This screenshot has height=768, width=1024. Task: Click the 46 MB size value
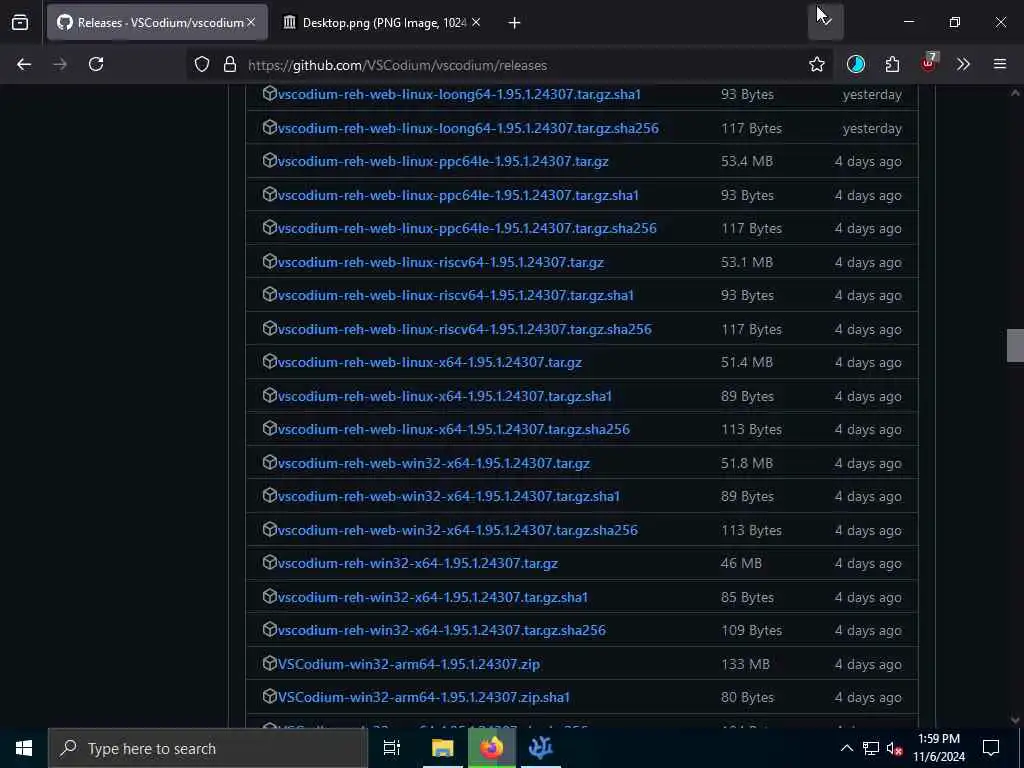click(x=741, y=563)
